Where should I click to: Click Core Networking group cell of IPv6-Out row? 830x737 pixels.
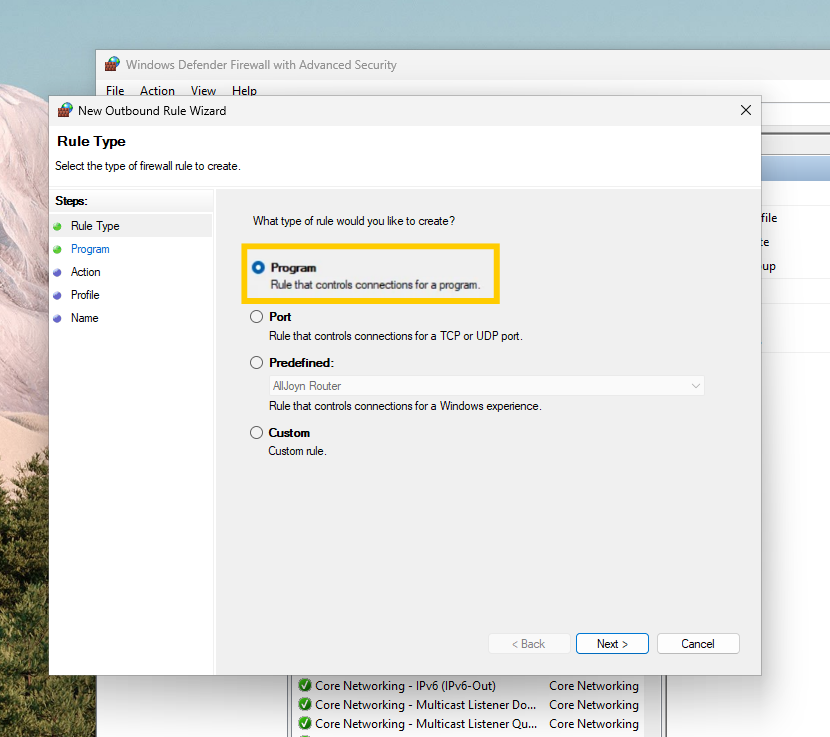(x=593, y=686)
